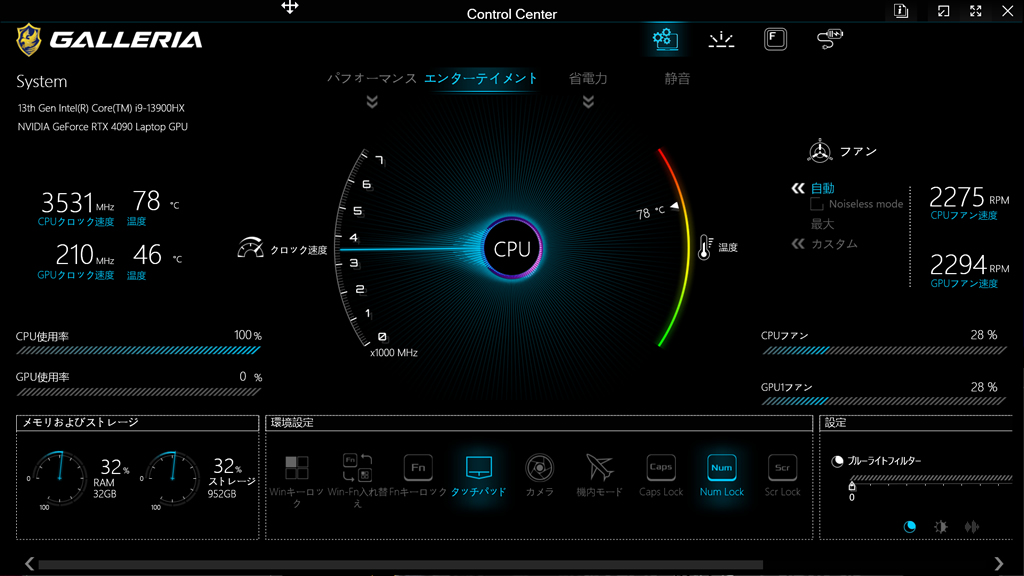Click the GALLERIA logo
Screen dimensions: 1024x576
coord(109,40)
